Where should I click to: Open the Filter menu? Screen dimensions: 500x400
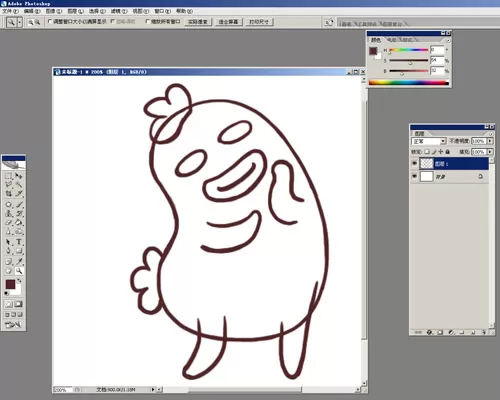point(119,11)
